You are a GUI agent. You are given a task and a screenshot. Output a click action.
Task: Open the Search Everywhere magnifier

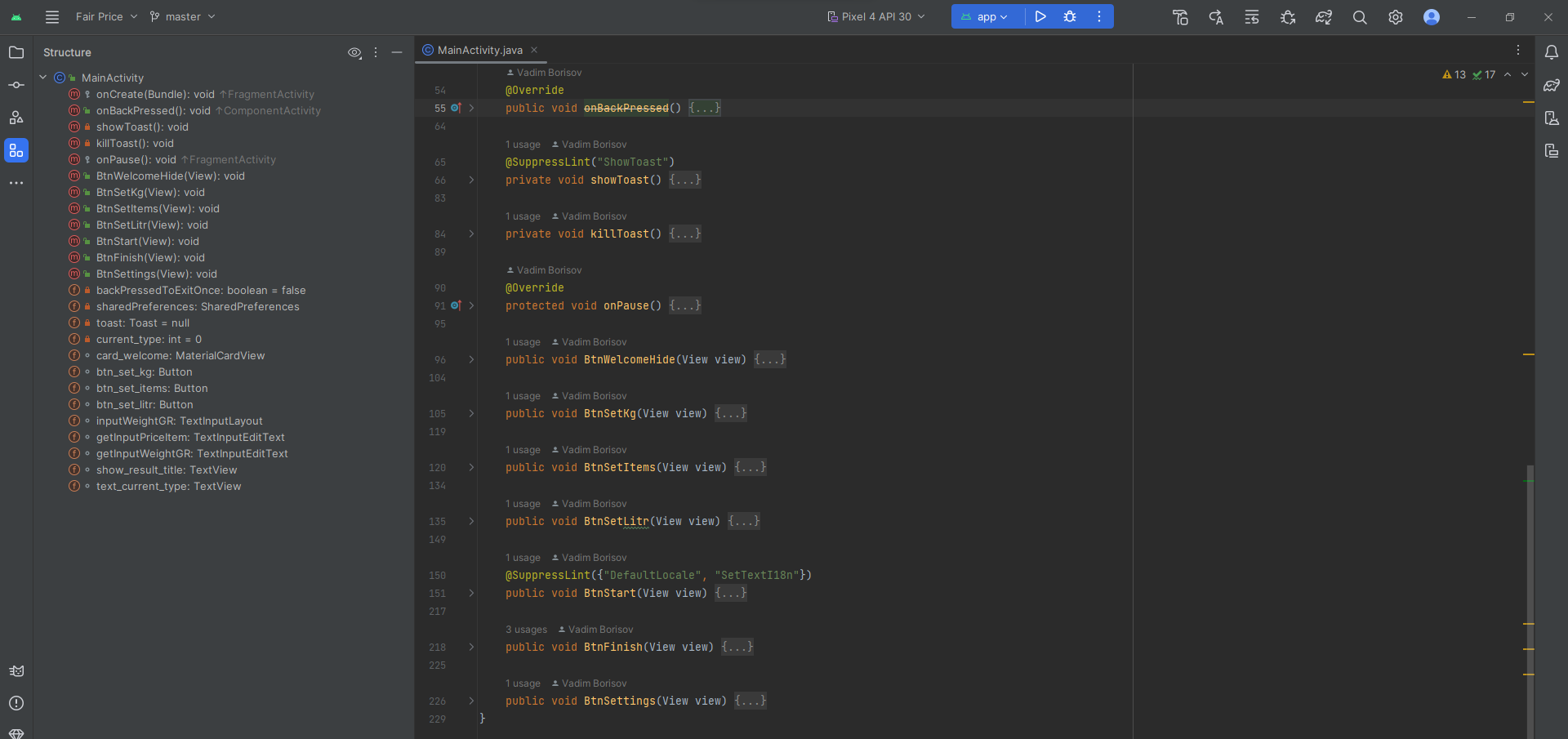coord(1360,17)
